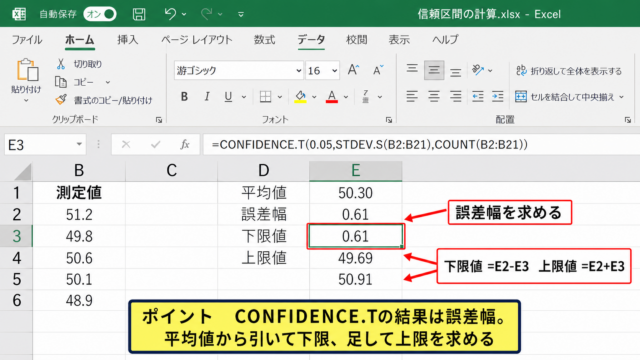Open Alignment (配置) group dialog launcher

point(628,120)
